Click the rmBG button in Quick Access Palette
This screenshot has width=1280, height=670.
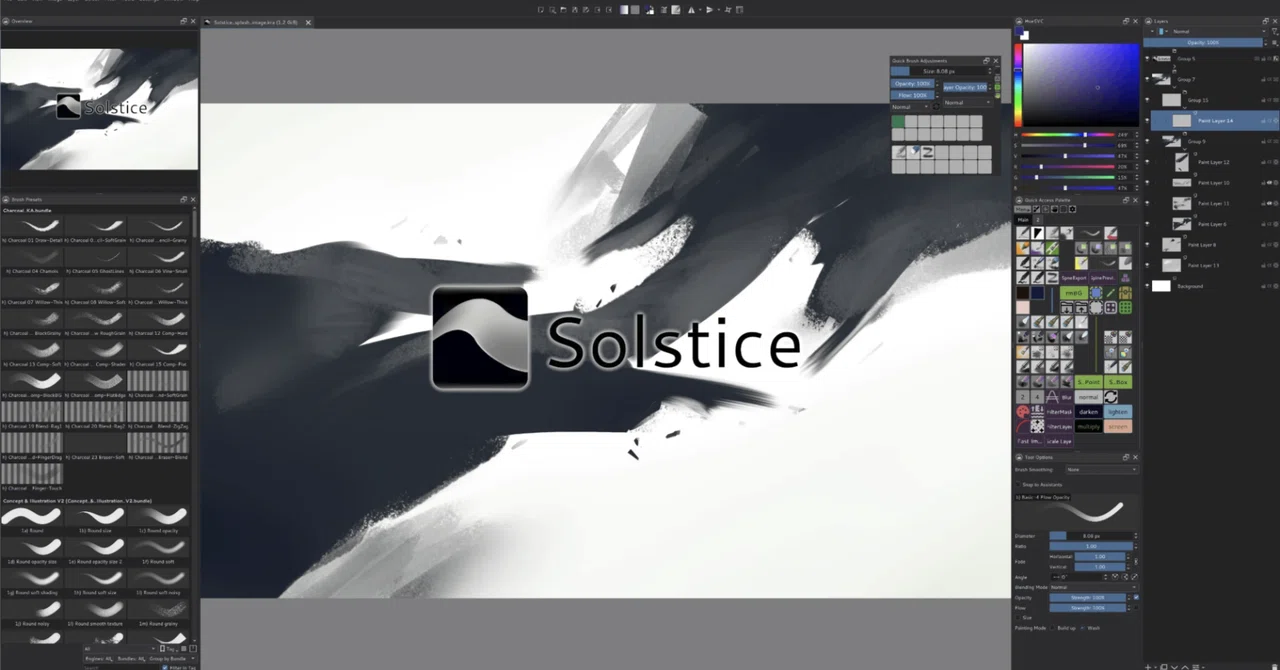click(1074, 293)
